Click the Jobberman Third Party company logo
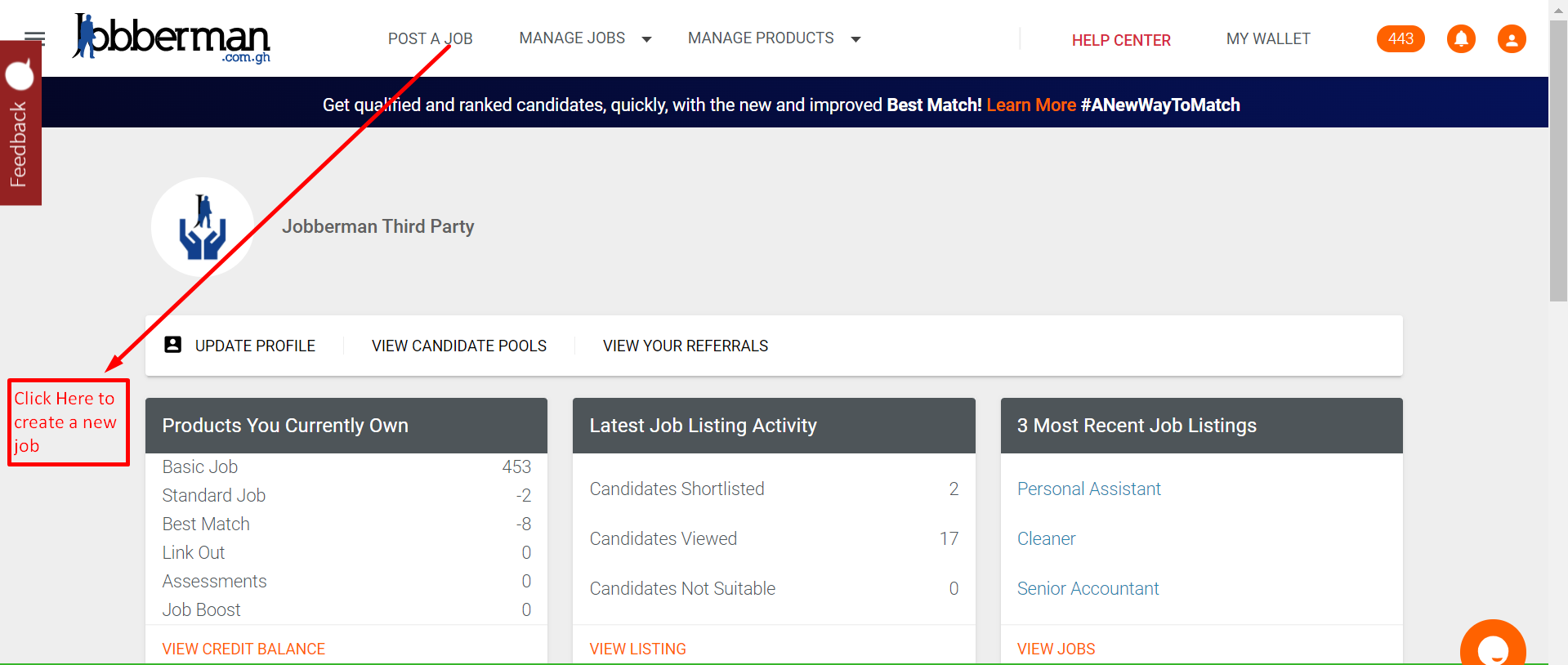 202,227
